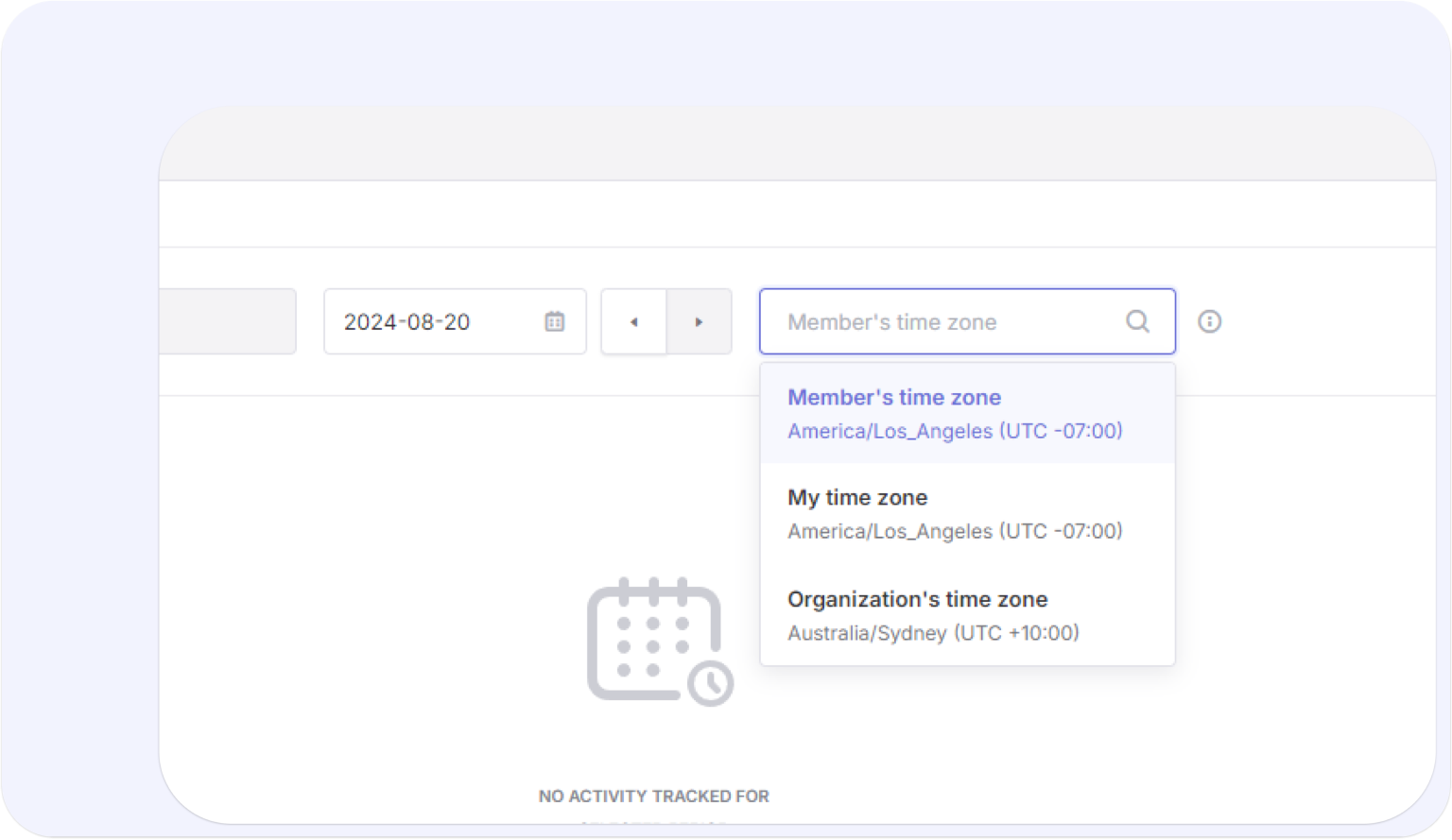This screenshot has width=1452, height=840.
Task: Click the calendar icon in the date field
Action: click(554, 321)
